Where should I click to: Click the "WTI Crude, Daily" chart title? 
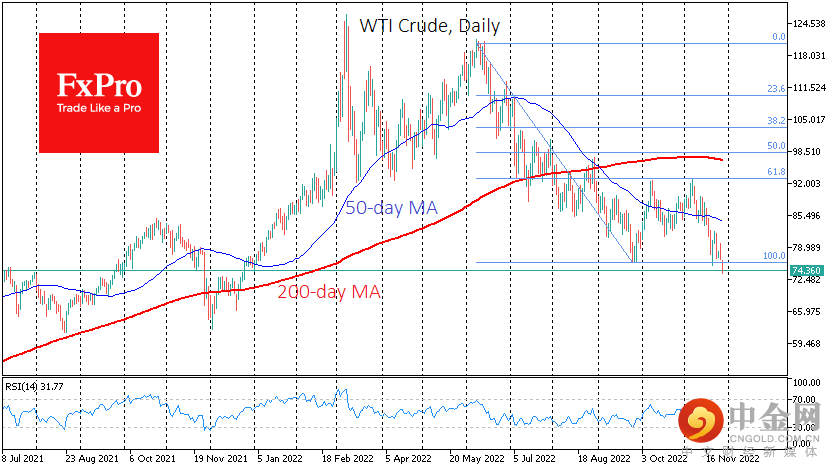coord(430,26)
